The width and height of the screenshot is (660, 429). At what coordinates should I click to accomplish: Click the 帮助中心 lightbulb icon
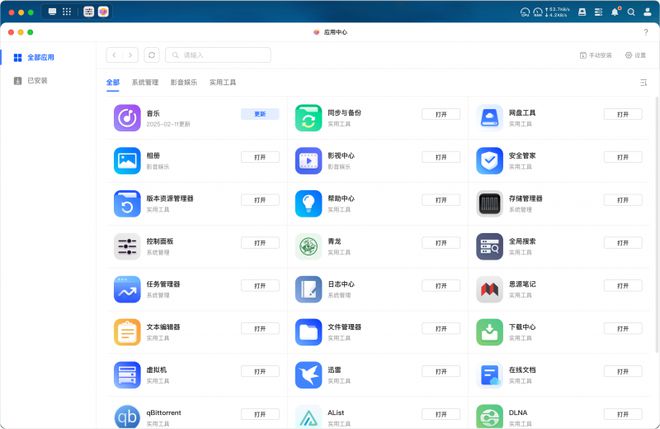point(309,204)
